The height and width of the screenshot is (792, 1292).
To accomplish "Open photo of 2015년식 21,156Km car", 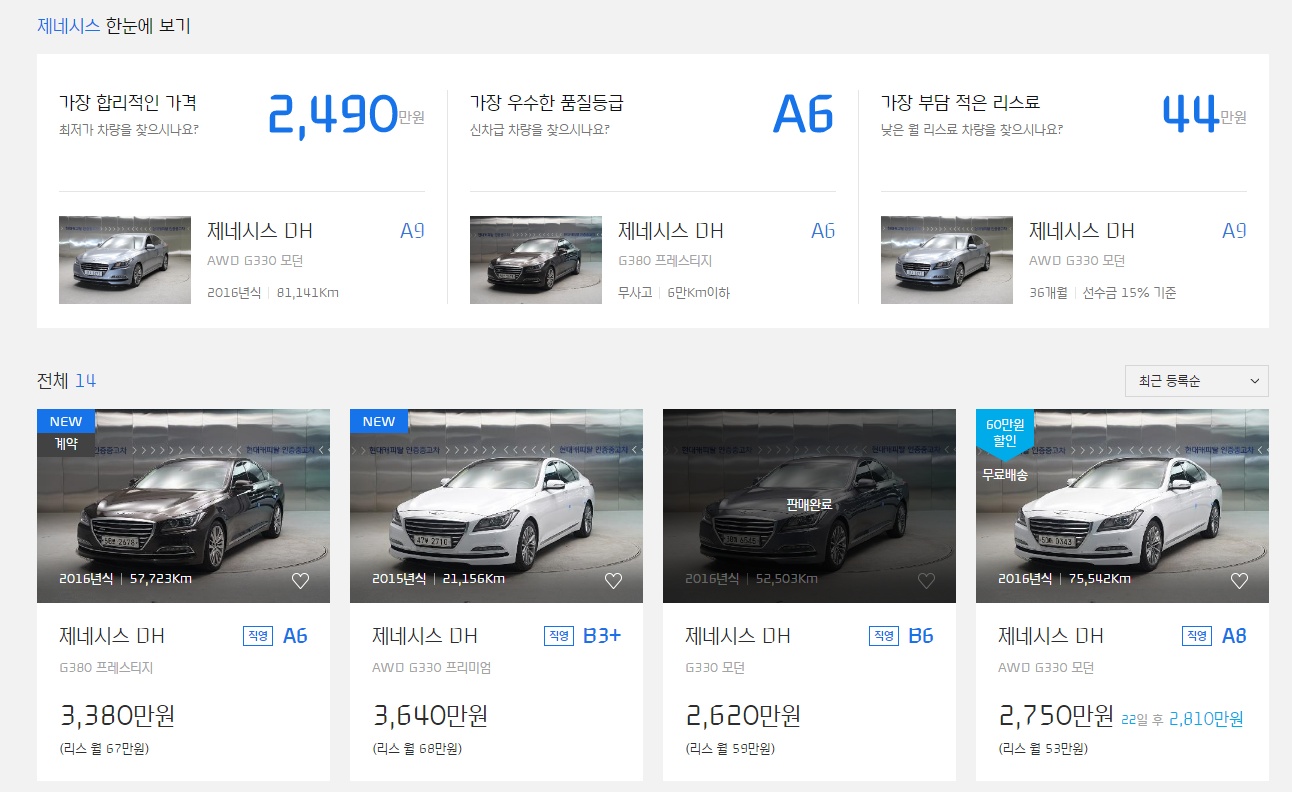I will pos(496,506).
